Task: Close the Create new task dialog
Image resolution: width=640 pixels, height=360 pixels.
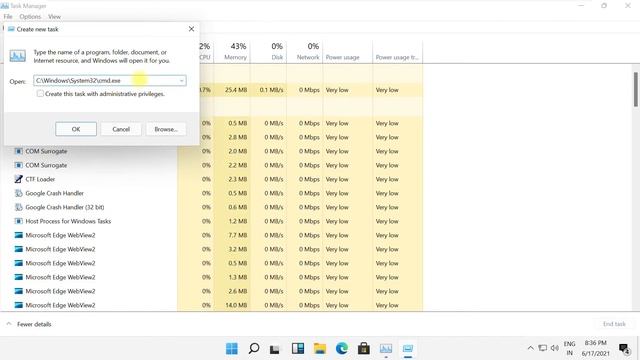Action: (x=191, y=29)
